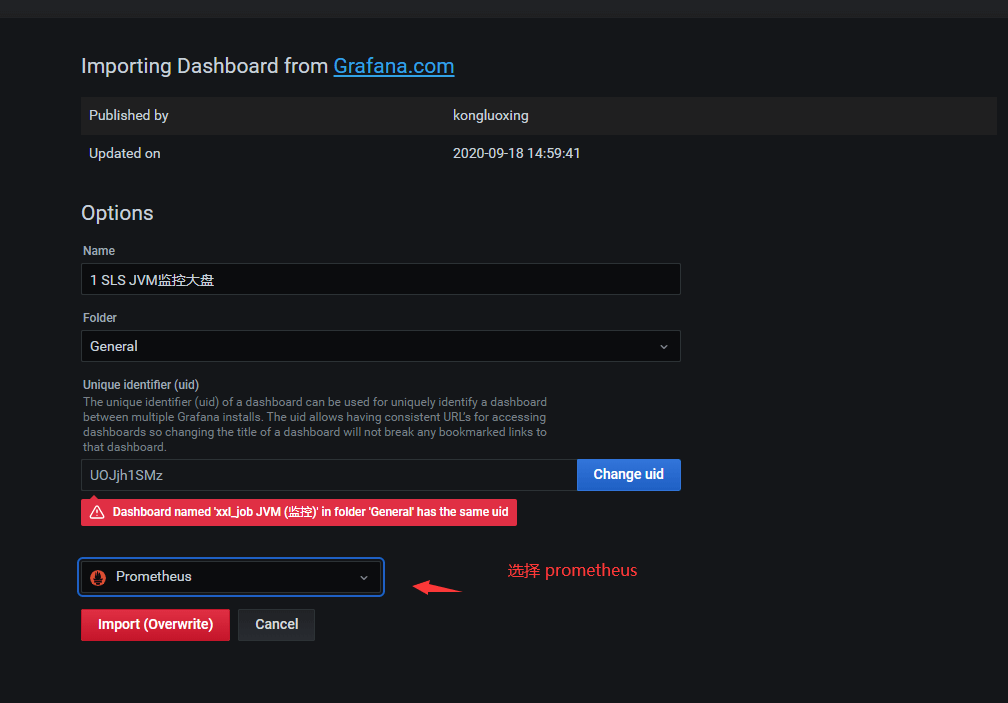The image size is (1008, 703).
Task: Click the 'Unique identifier (uid)' label
Action: tap(141, 385)
